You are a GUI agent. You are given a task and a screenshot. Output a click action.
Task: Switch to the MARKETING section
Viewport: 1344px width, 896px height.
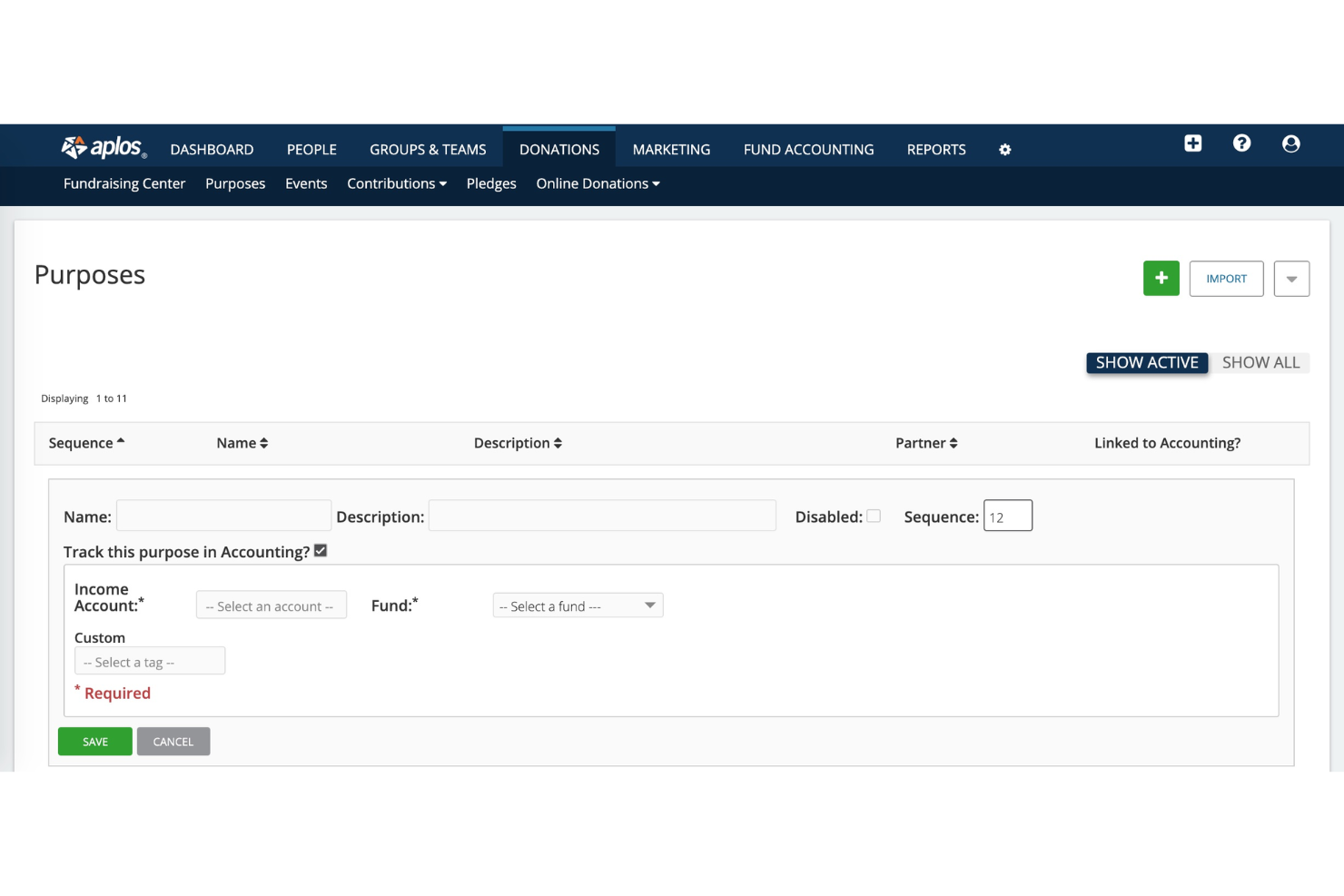point(671,149)
